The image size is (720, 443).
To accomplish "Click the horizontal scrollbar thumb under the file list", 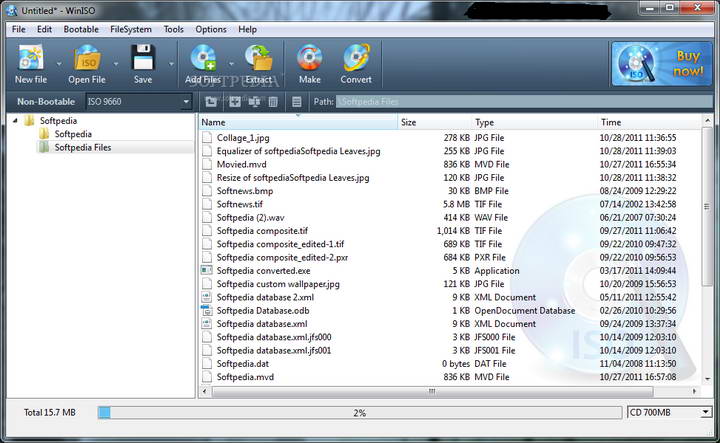I will pos(432,392).
